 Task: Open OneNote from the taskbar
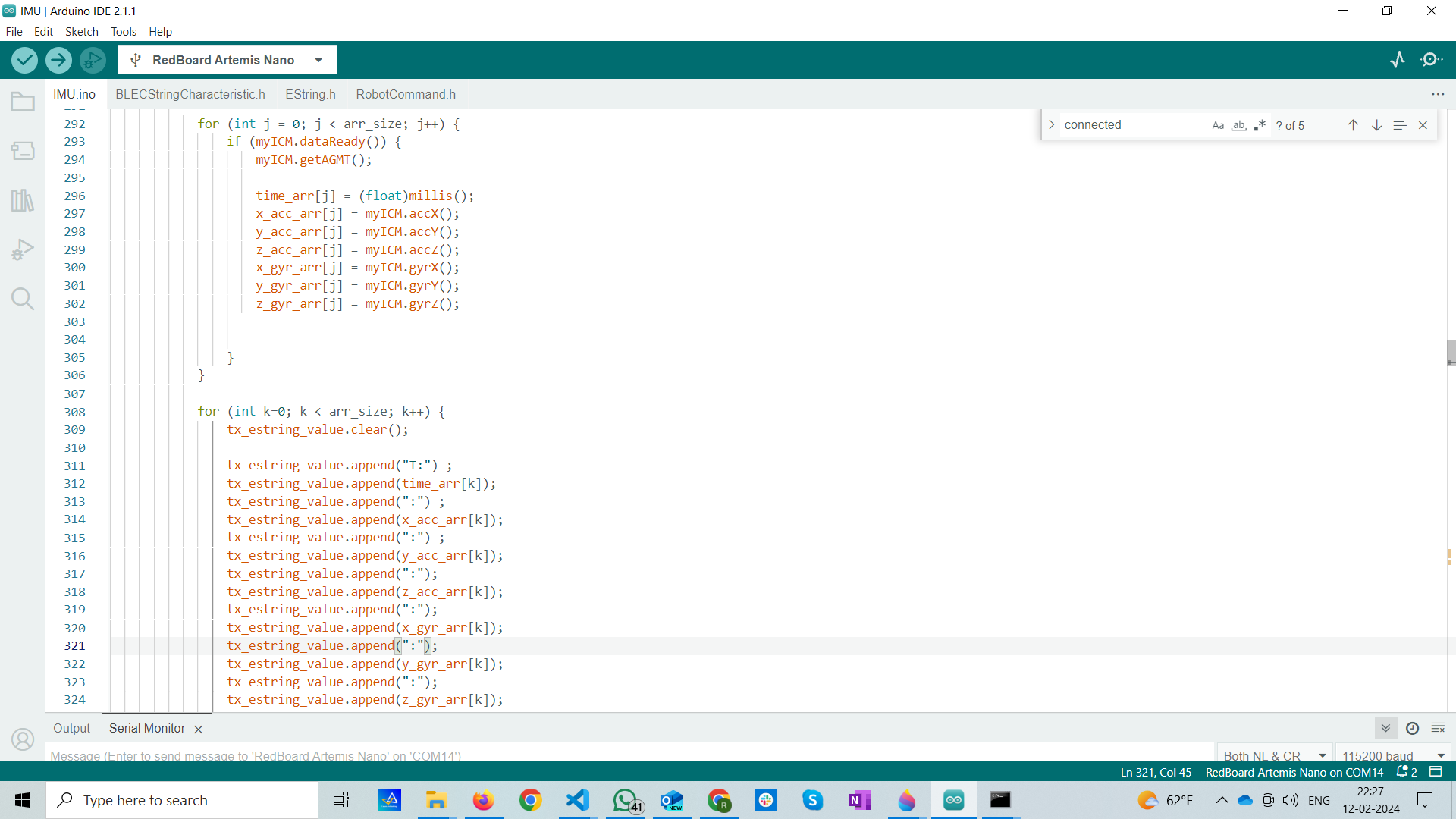(859, 800)
